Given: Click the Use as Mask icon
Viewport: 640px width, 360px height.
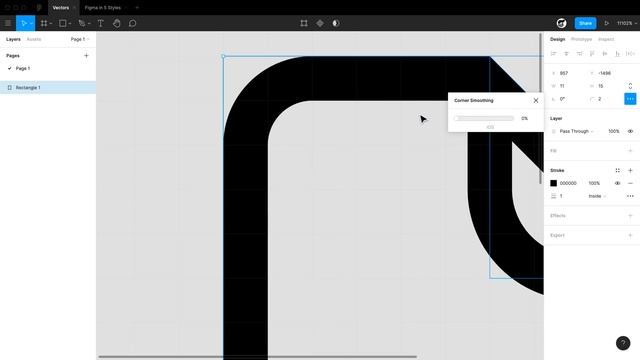Looking at the screenshot, I should click(336, 23).
